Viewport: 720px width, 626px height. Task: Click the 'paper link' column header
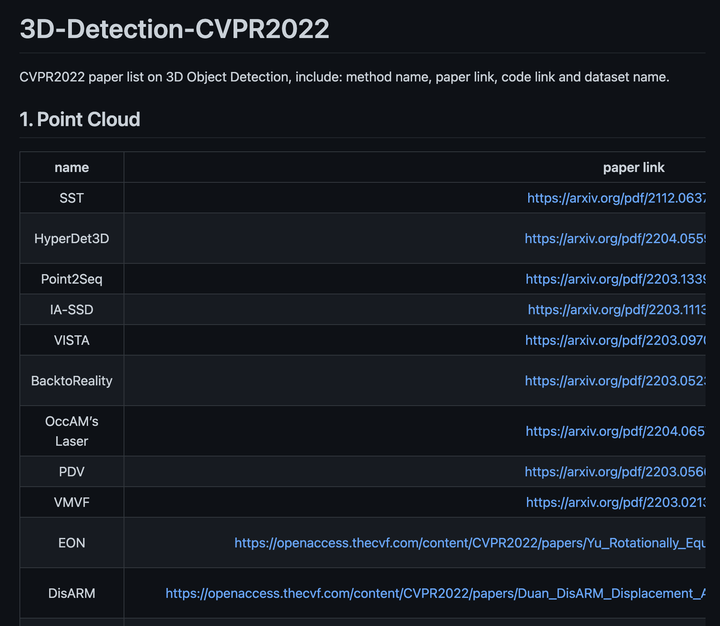click(x=634, y=168)
